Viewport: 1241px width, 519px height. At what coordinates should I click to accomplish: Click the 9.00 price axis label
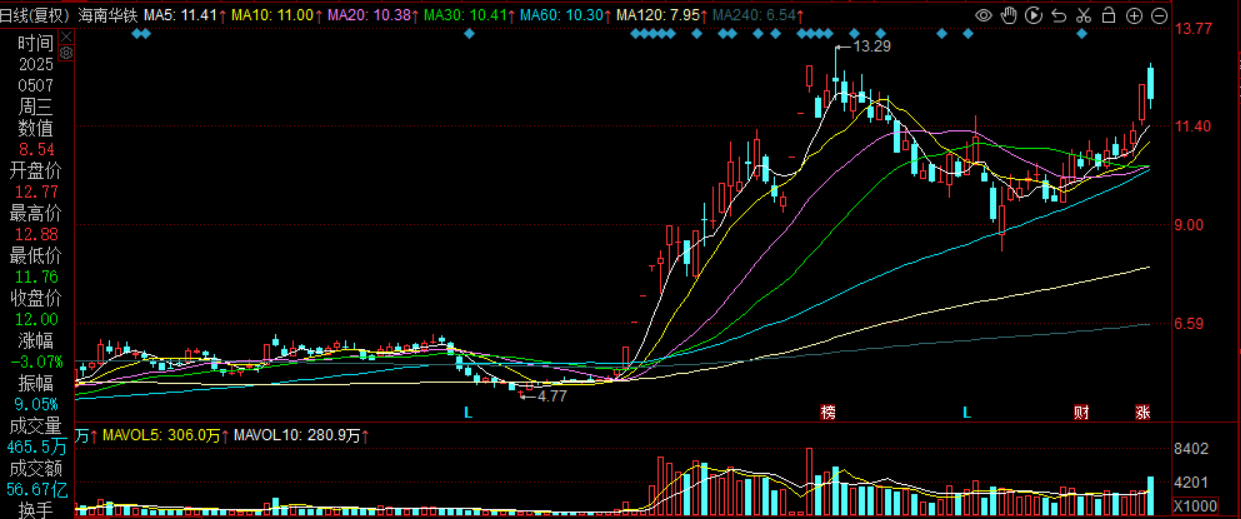tap(1188, 225)
